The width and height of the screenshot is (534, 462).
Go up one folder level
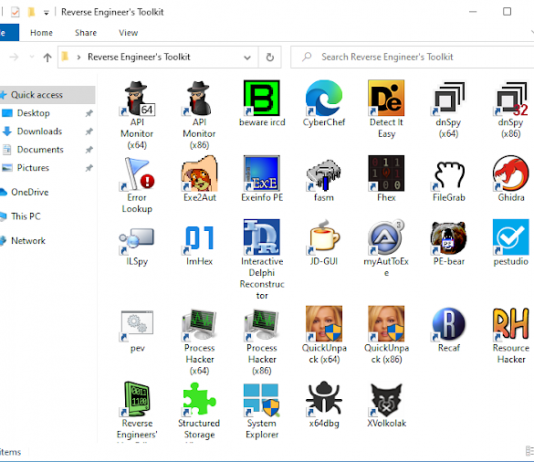click(x=47, y=57)
